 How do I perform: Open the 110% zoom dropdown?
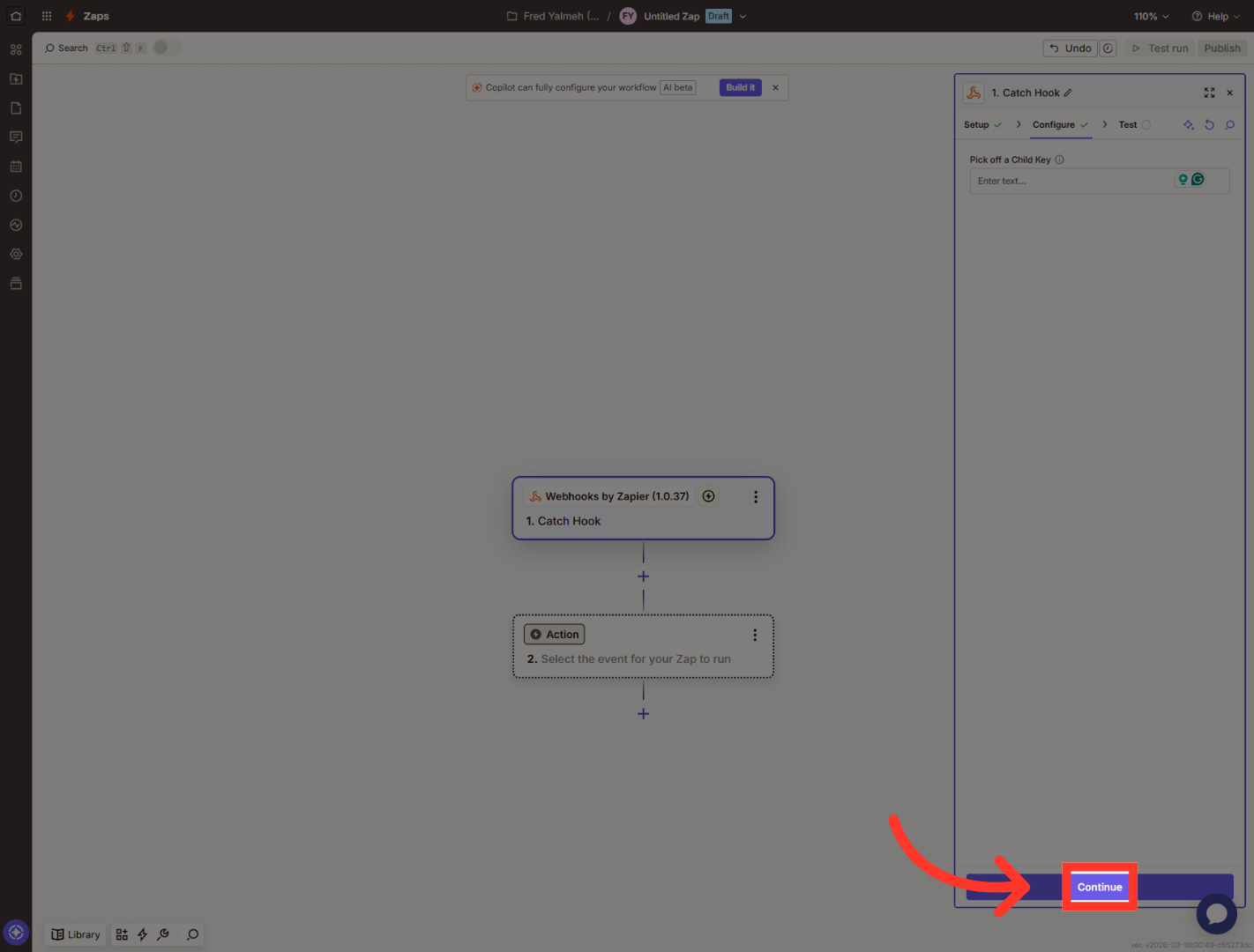[1151, 16]
